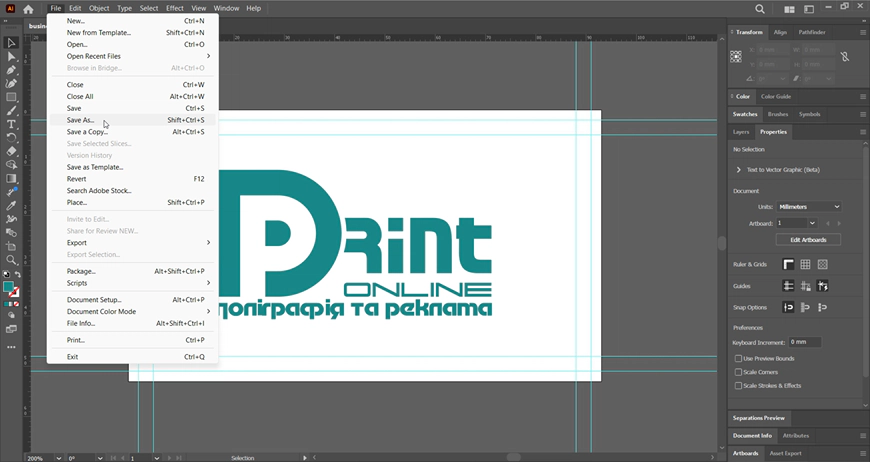Viewport: 870px width, 462px height.
Task: Click the reference point locator grid
Action: 736,56
